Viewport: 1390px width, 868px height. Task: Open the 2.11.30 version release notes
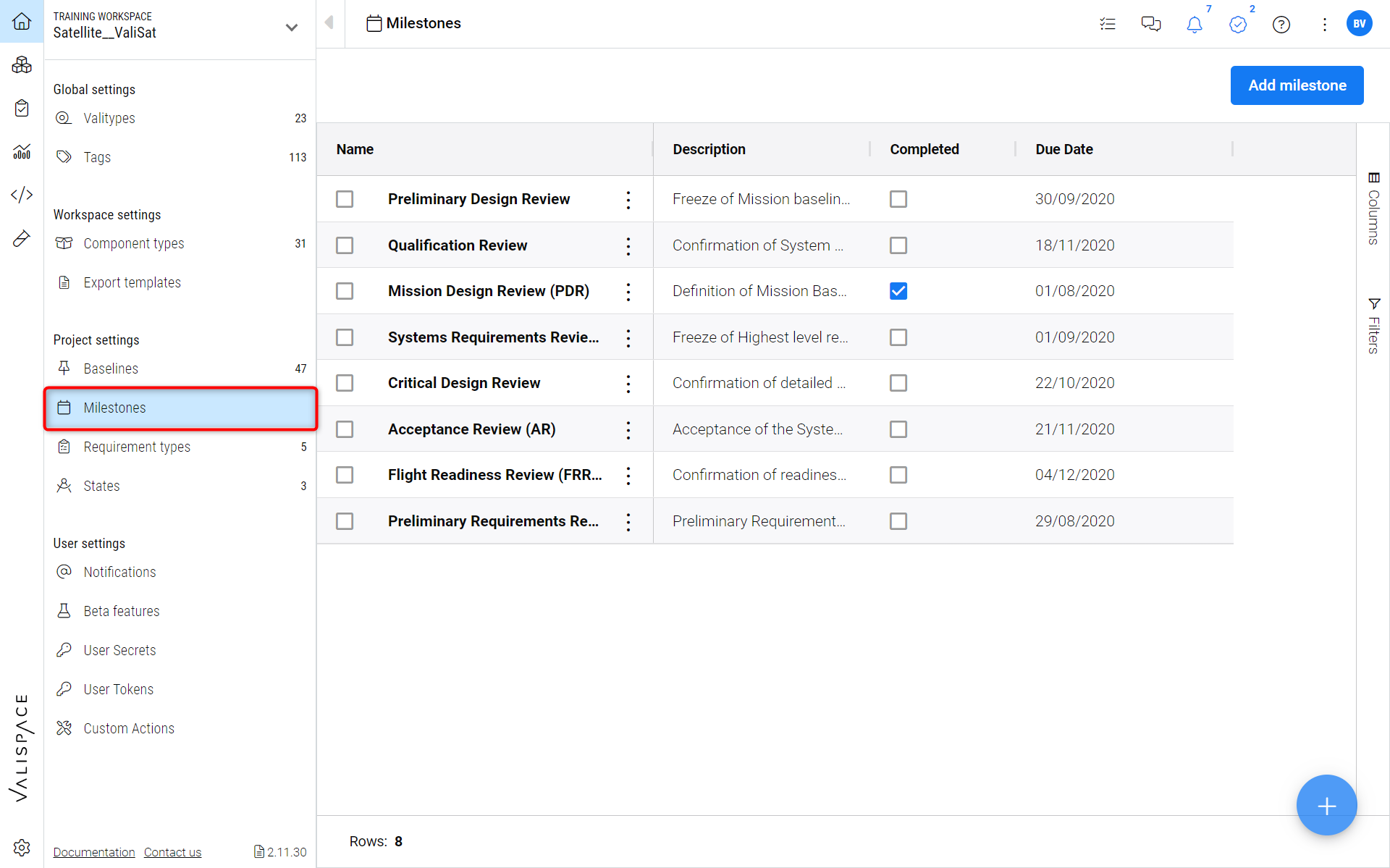coord(280,852)
